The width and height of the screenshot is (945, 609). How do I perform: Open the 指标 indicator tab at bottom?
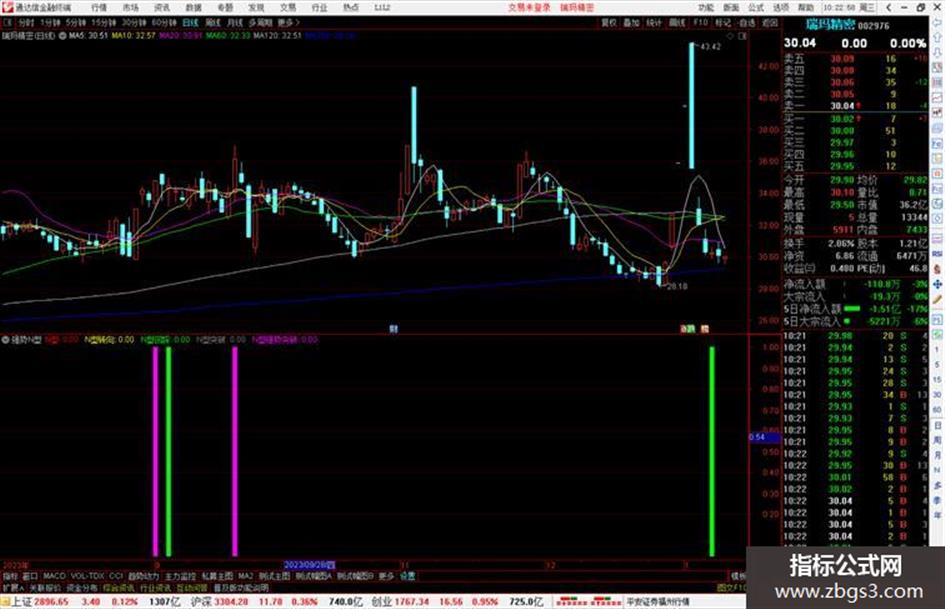click(x=10, y=576)
